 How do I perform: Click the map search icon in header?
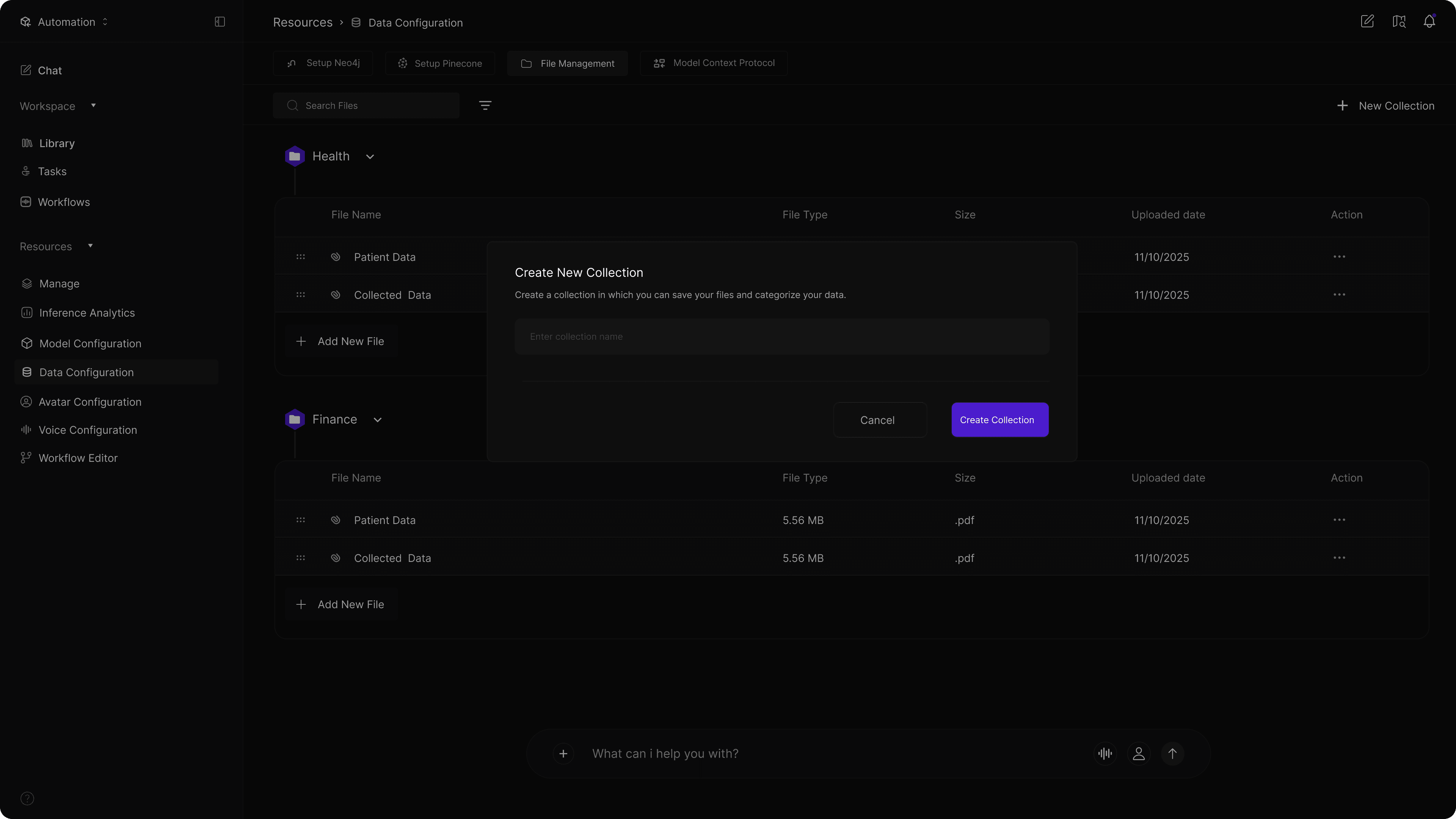[x=1398, y=22]
